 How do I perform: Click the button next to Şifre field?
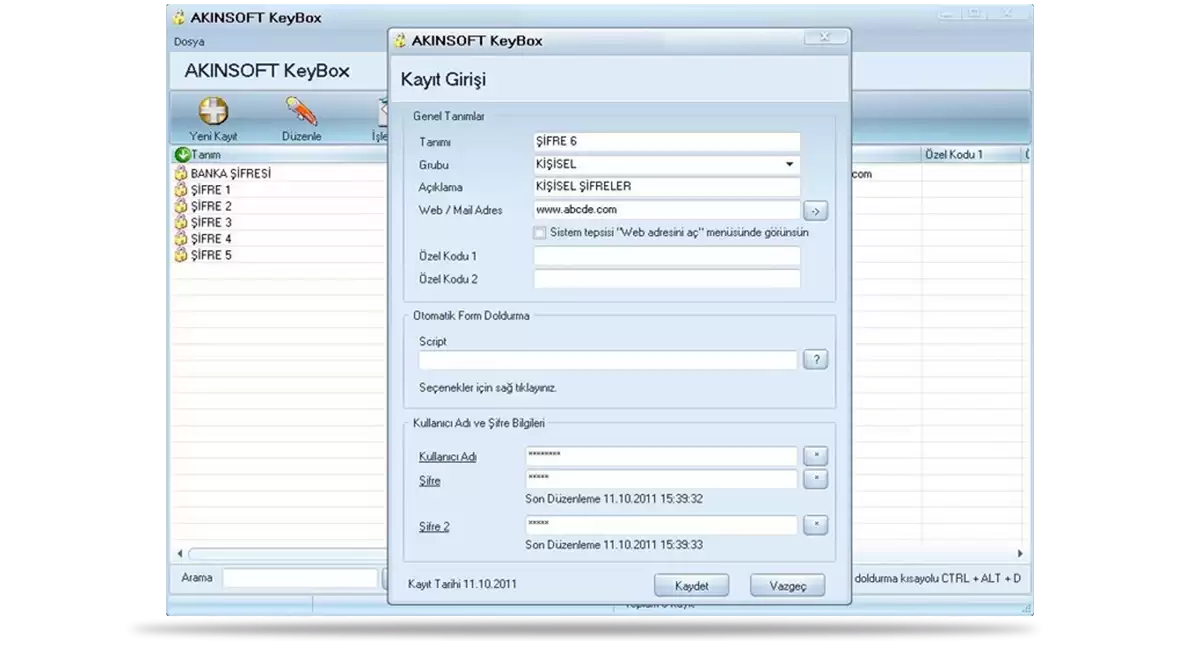(x=815, y=480)
